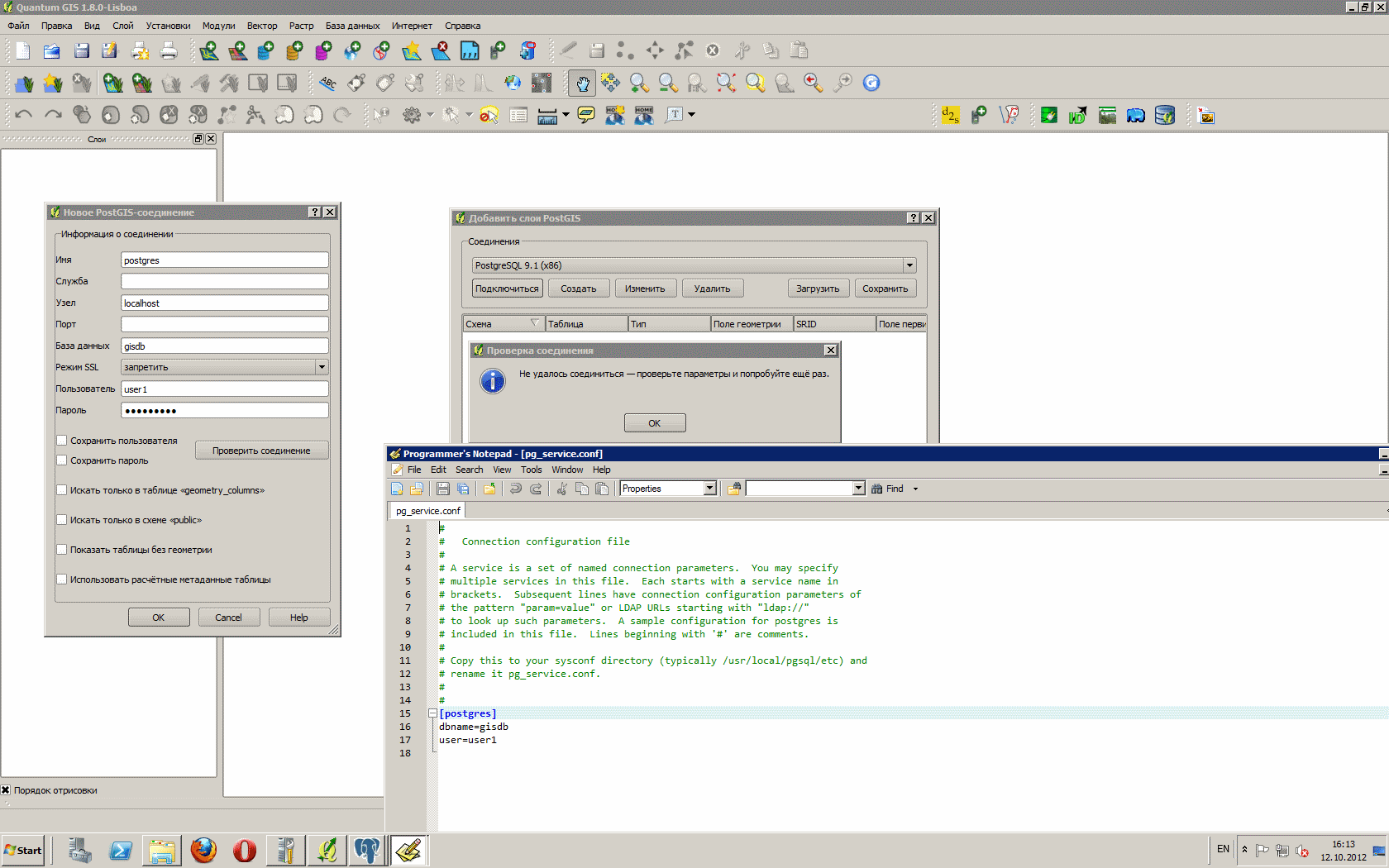The image size is (1389, 868).
Task: Open the attribute table icon
Action: 518,116
